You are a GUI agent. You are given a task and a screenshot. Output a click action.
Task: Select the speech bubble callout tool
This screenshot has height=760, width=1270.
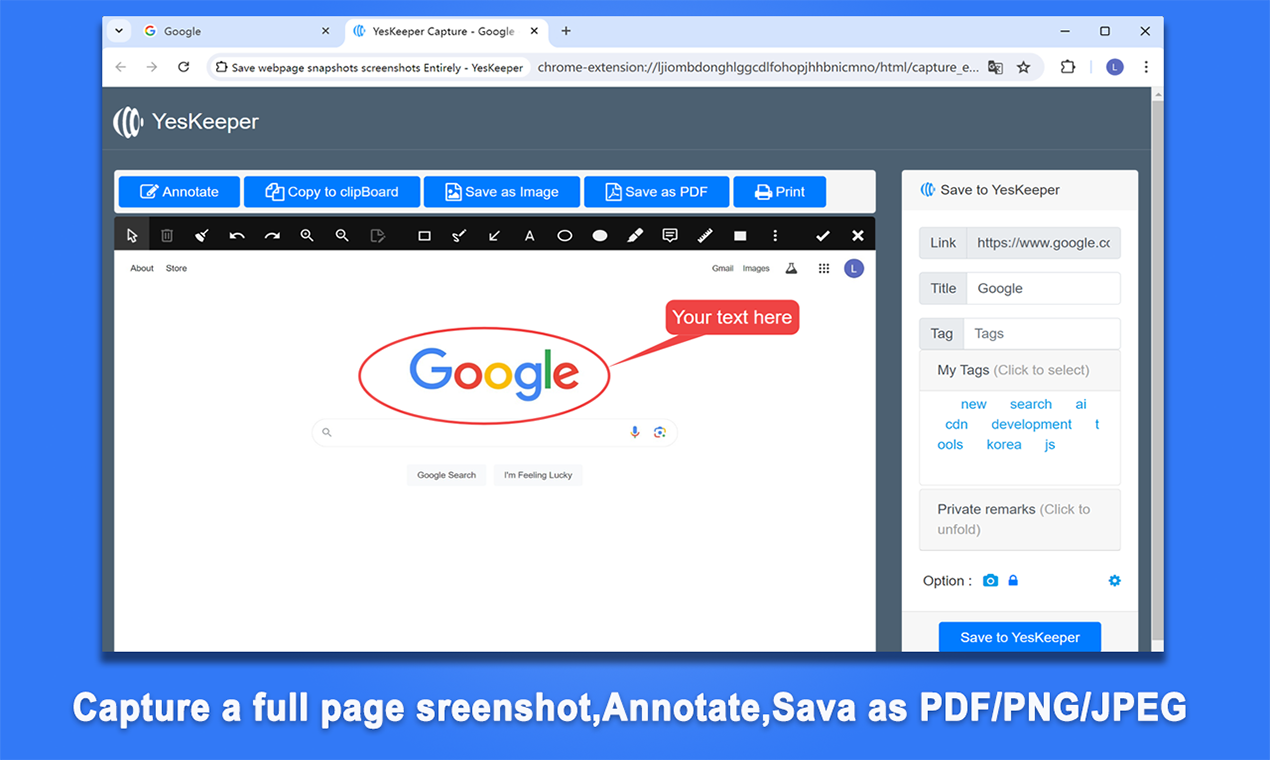[670, 236]
